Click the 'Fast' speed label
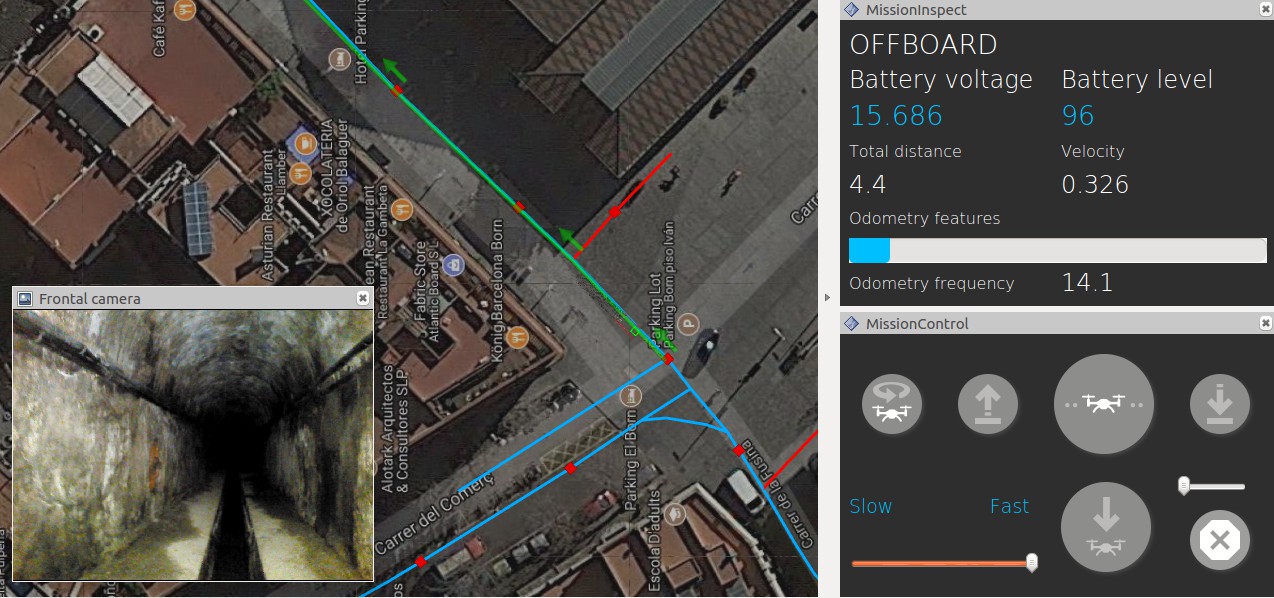The width and height of the screenshot is (1274, 598). pyautogui.click(x=1009, y=506)
